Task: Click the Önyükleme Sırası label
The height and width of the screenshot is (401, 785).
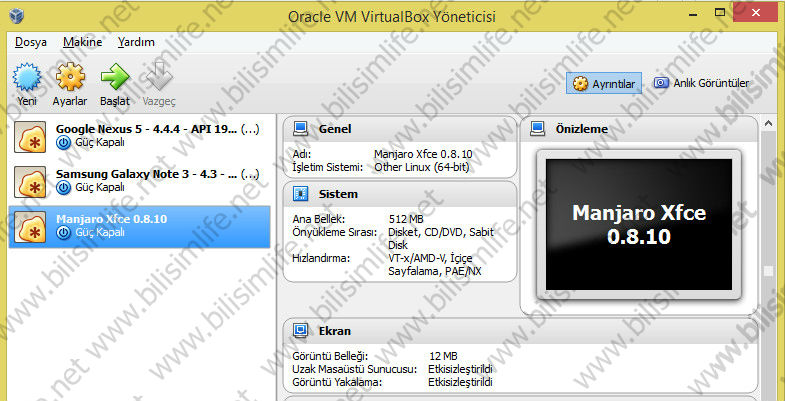Action: click(334, 233)
